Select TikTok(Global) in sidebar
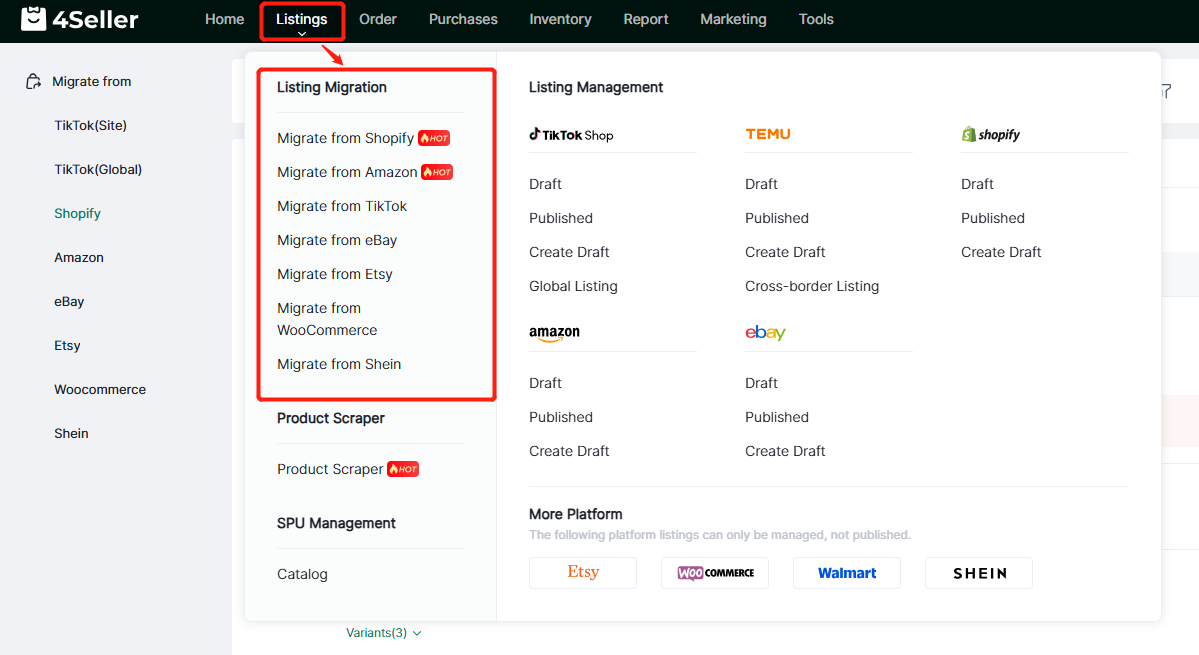The image size is (1199, 655). [x=98, y=169]
